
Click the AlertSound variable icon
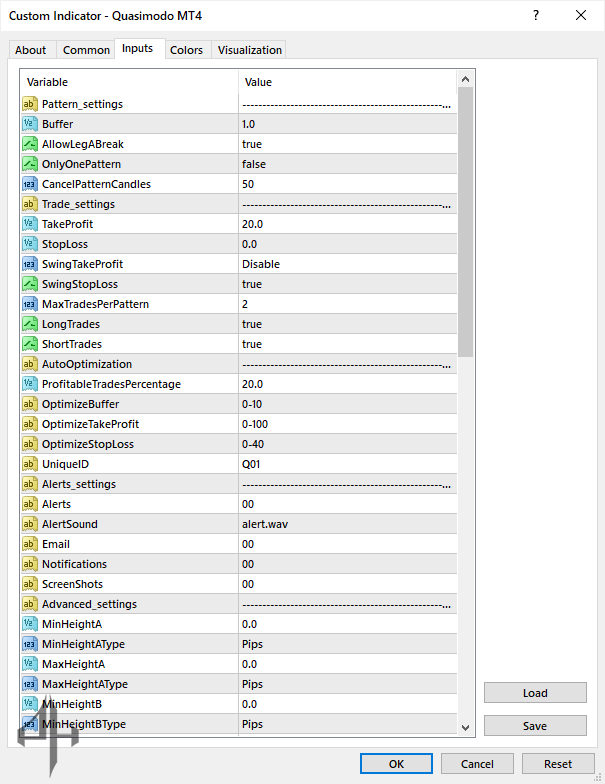point(29,524)
